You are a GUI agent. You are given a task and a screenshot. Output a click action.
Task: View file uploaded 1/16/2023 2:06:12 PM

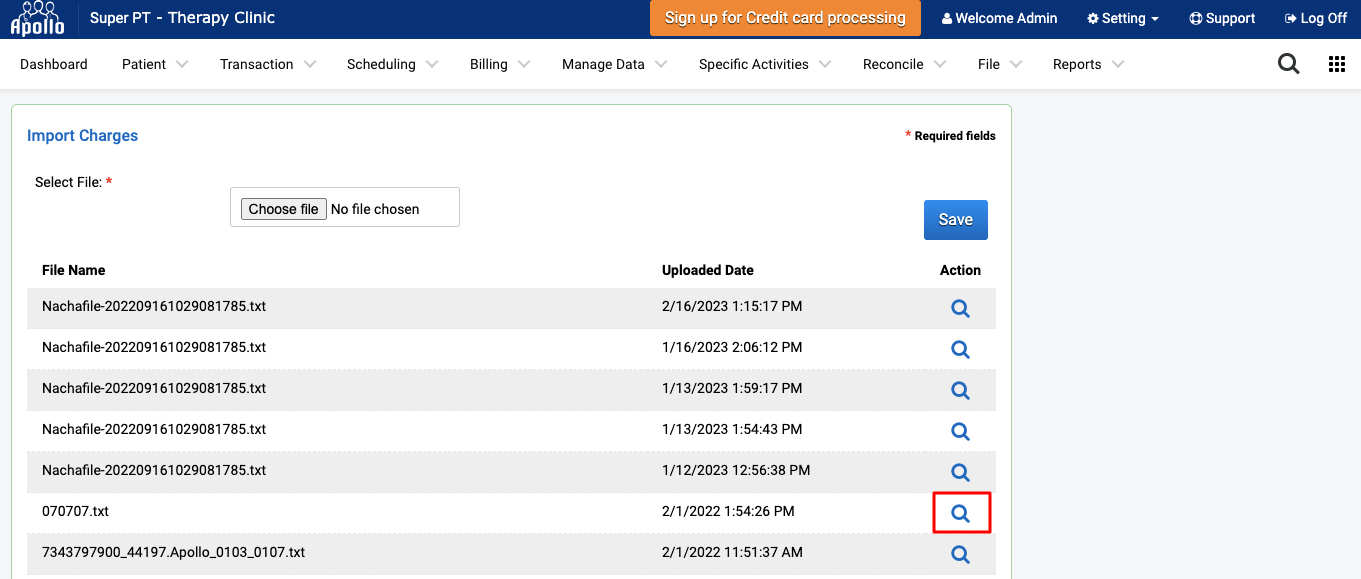pyautogui.click(x=960, y=349)
